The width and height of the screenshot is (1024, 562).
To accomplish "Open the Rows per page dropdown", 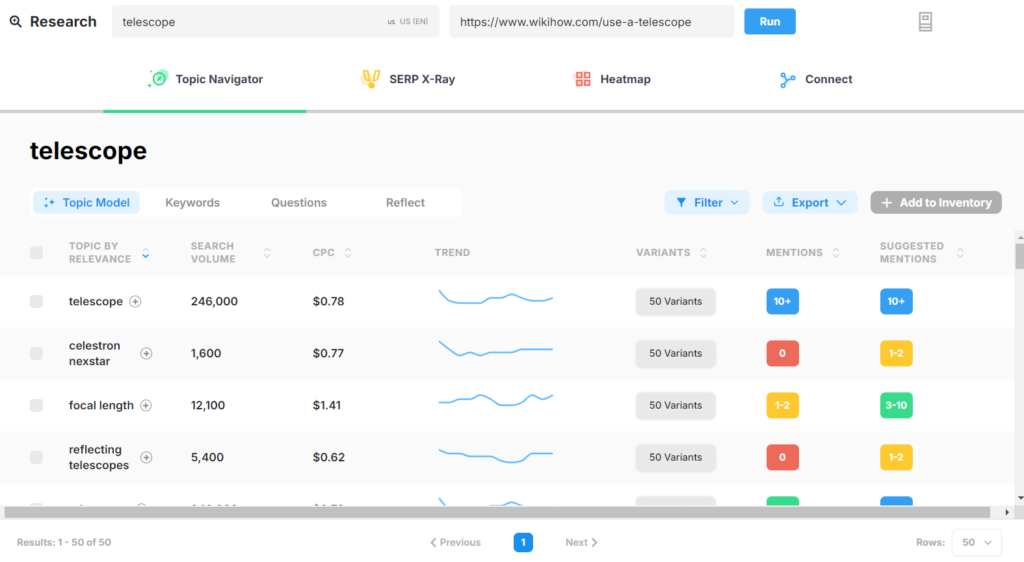I will [975, 542].
